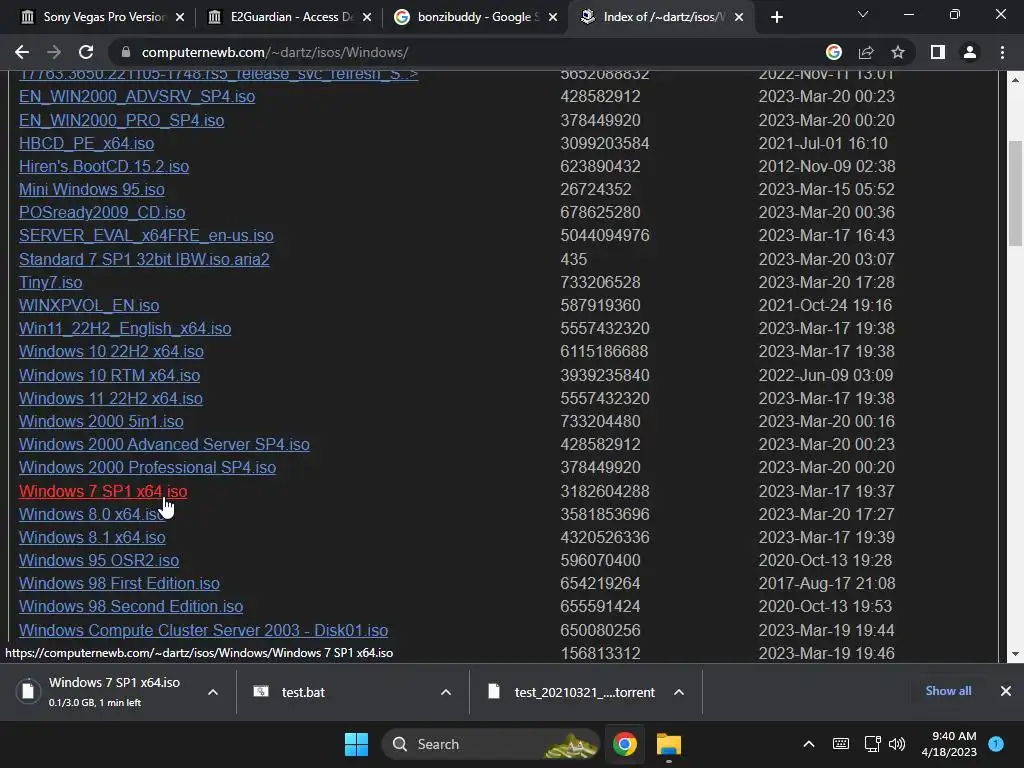1024x768 pixels.
Task: Click the address bar URL field
Action: pyautogui.click(x=470, y=52)
